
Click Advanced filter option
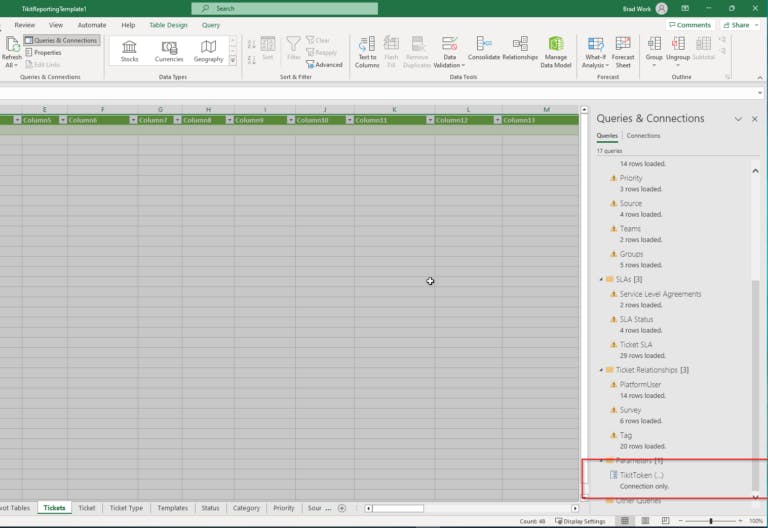tap(324, 65)
